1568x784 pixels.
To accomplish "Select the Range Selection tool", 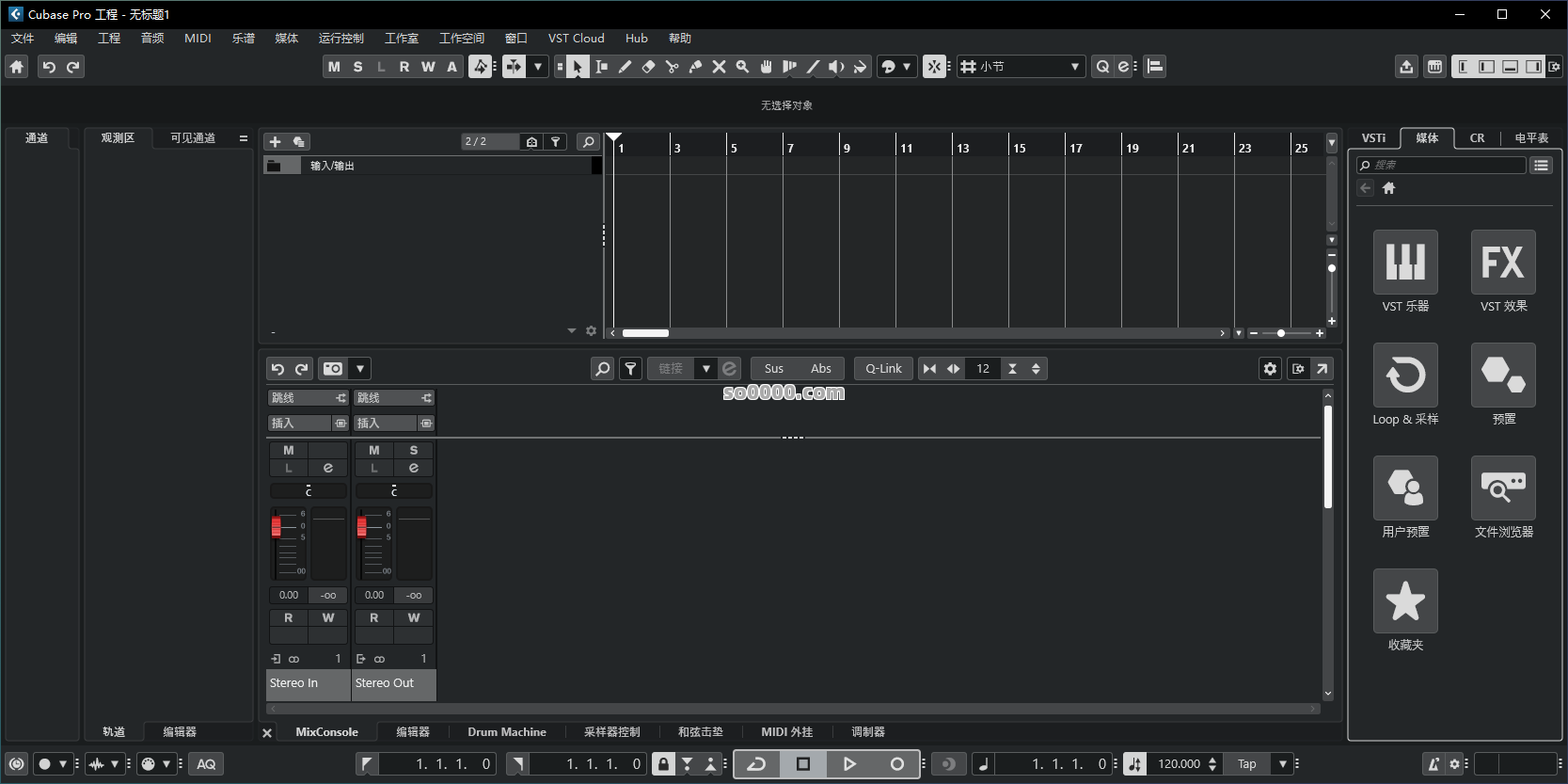I will click(601, 67).
